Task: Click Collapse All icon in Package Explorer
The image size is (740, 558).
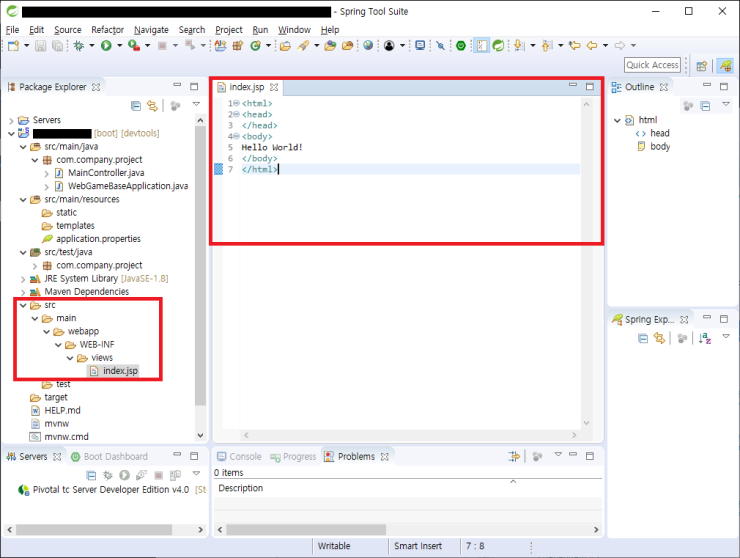Action: tap(136, 105)
